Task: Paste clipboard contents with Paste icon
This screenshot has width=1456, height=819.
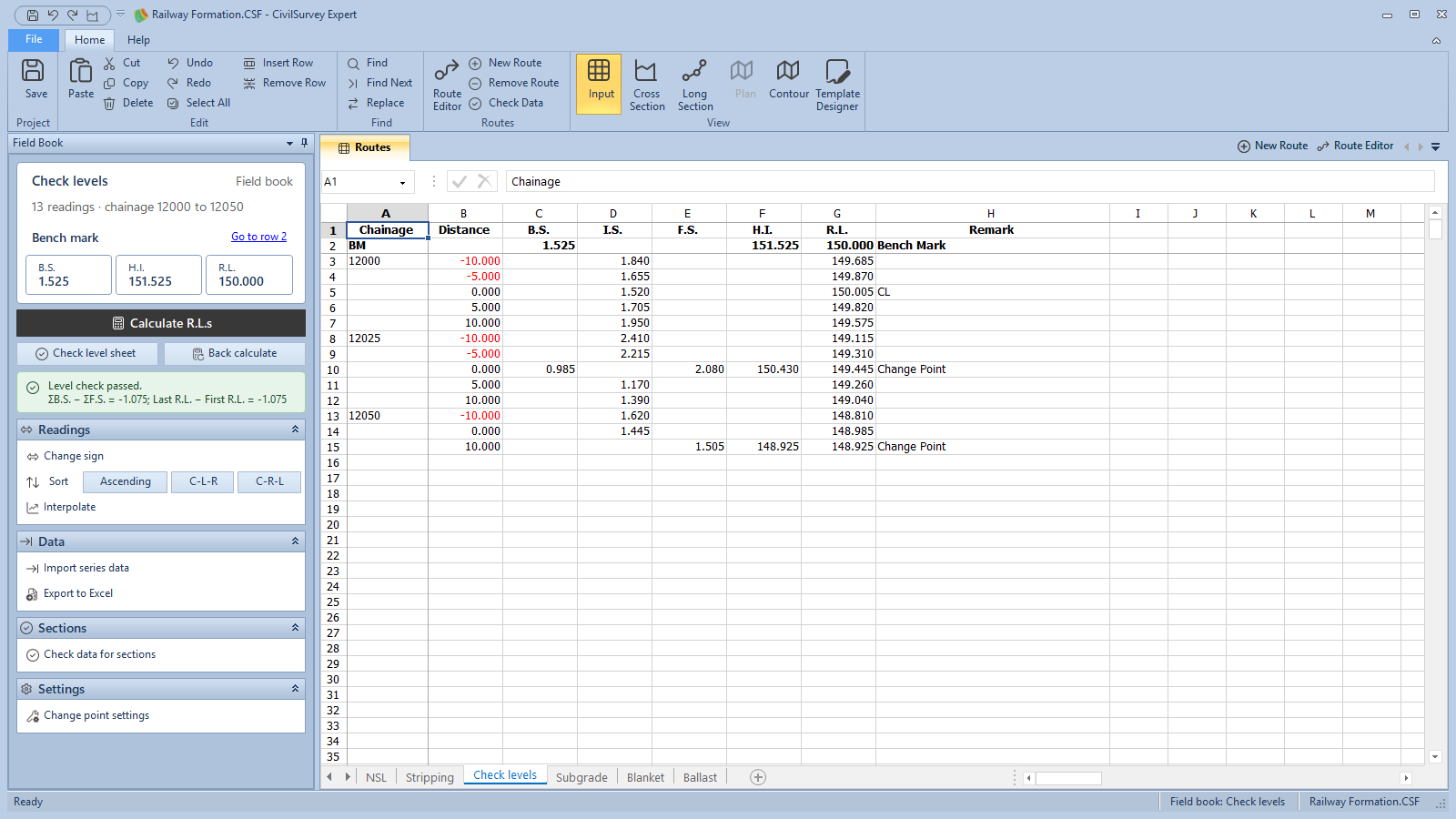Action: [x=80, y=79]
